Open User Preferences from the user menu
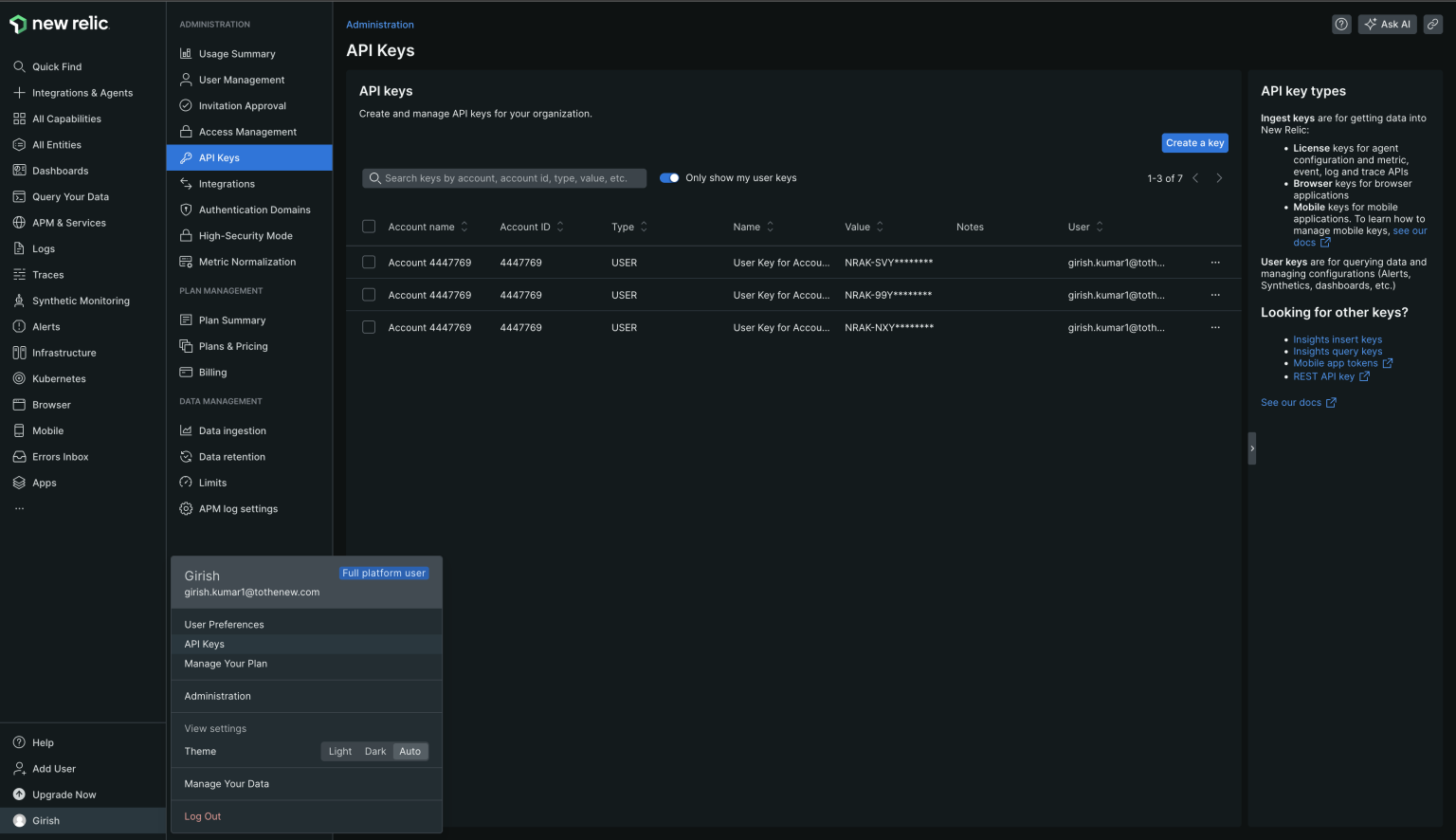 tap(224, 624)
